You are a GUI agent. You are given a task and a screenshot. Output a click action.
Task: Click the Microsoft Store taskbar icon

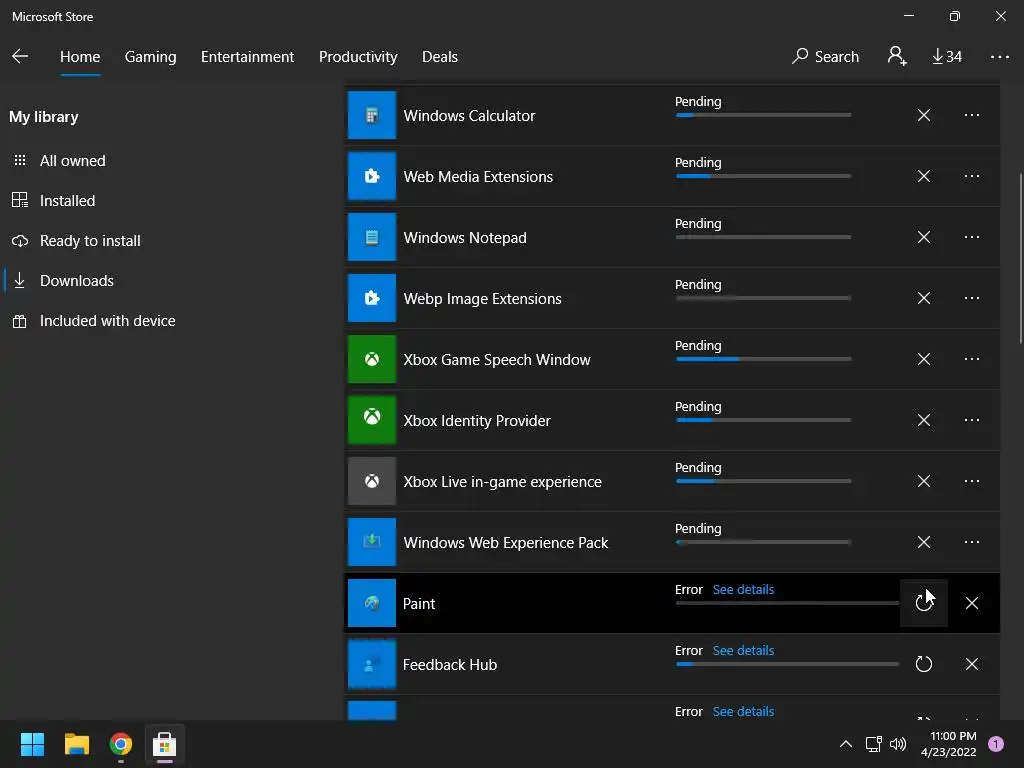point(165,744)
